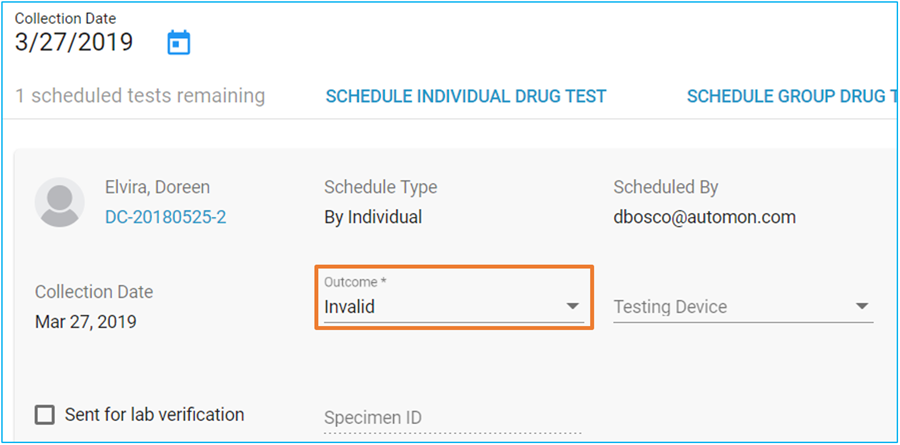Click the Scheduled By heading label
This screenshot has height=445, width=900.
click(666, 187)
